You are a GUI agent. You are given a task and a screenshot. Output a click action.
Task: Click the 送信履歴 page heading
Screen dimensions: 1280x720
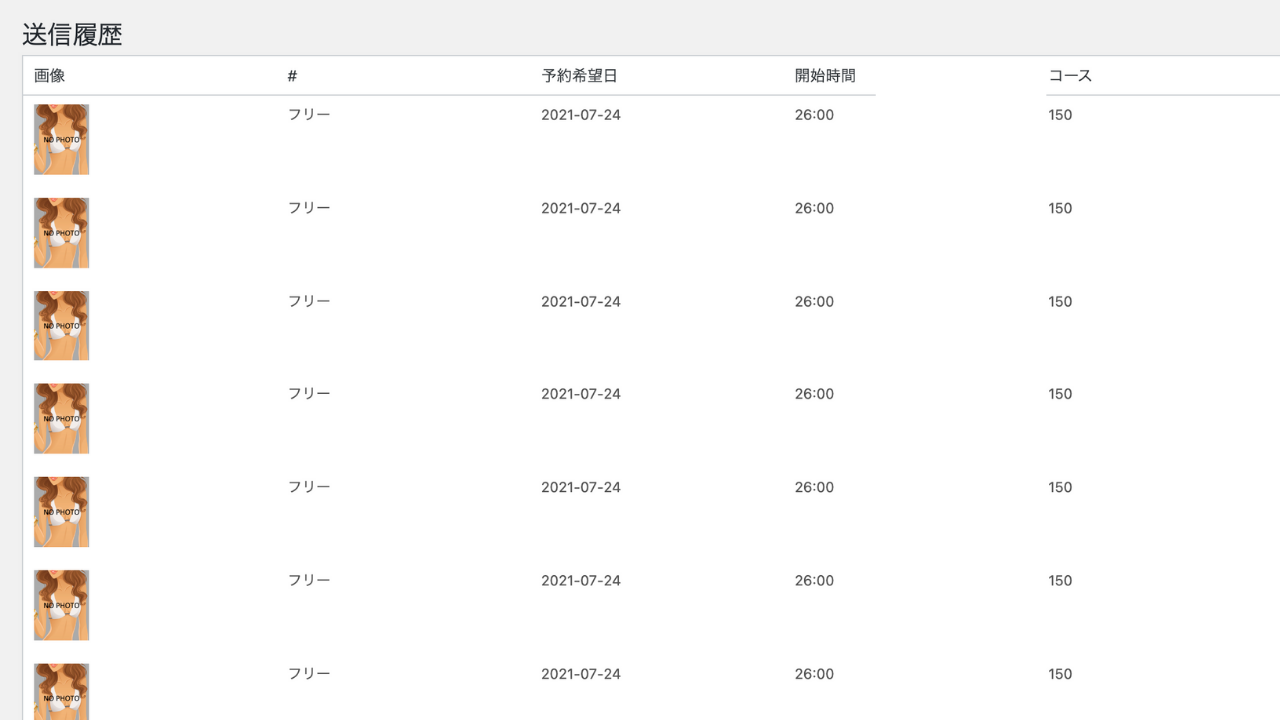pos(72,35)
